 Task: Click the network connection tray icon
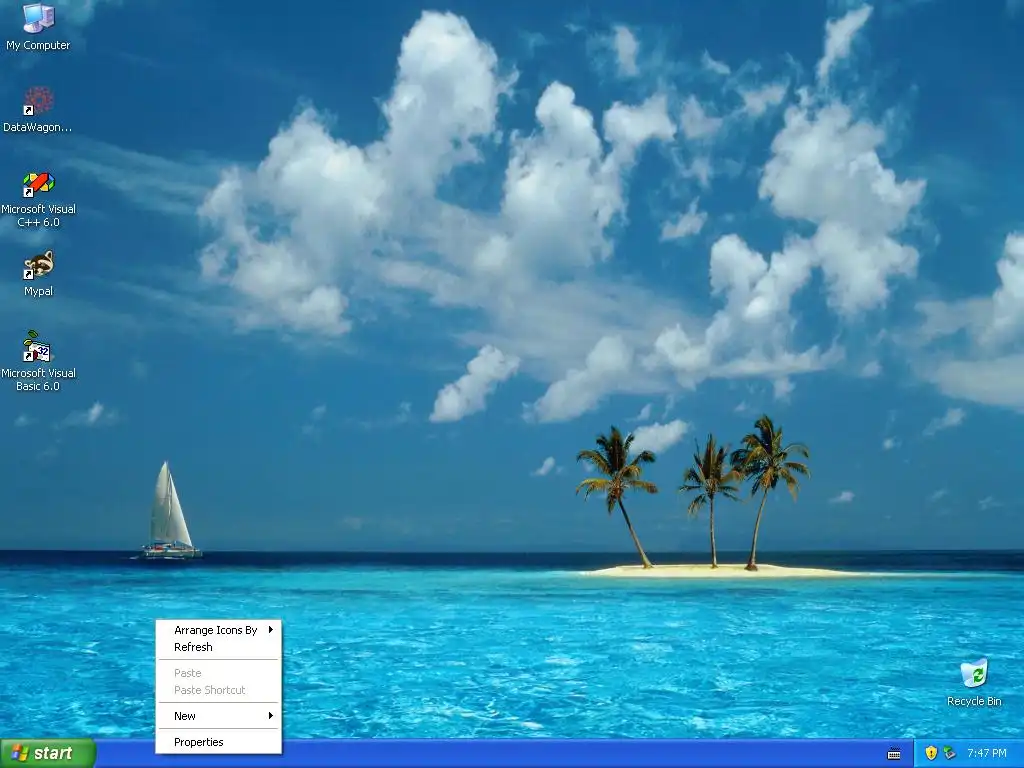click(x=950, y=753)
